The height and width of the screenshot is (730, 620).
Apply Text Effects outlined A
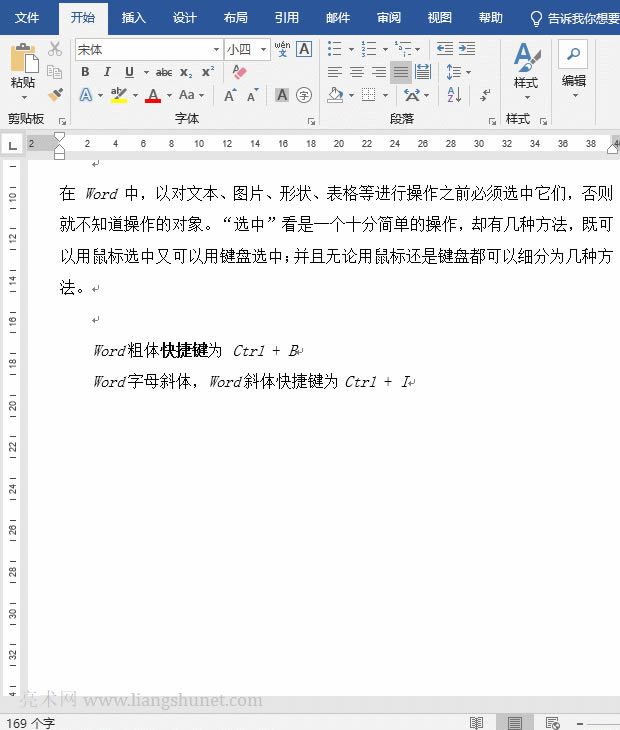86,95
